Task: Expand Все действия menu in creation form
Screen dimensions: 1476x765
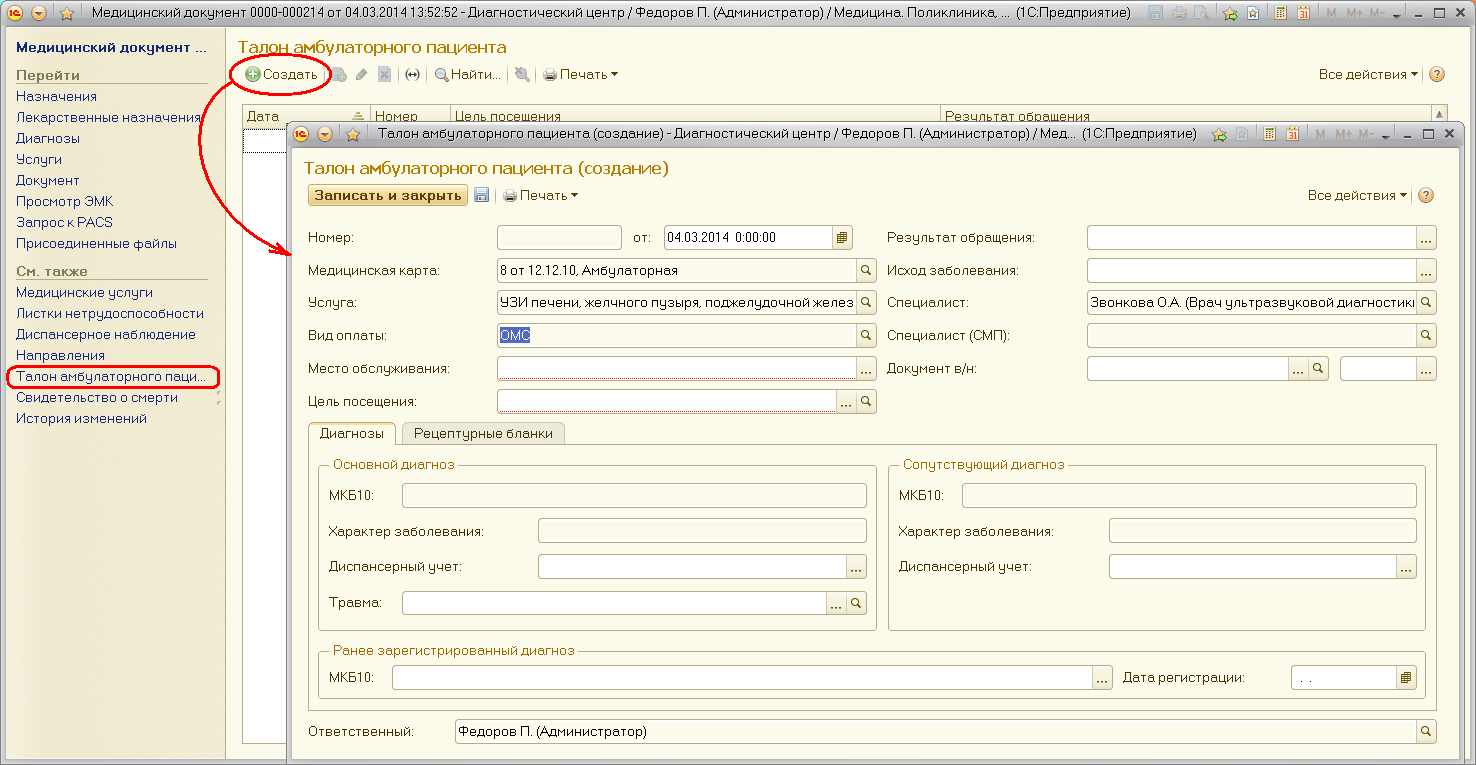Action: click(x=1357, y=196)
